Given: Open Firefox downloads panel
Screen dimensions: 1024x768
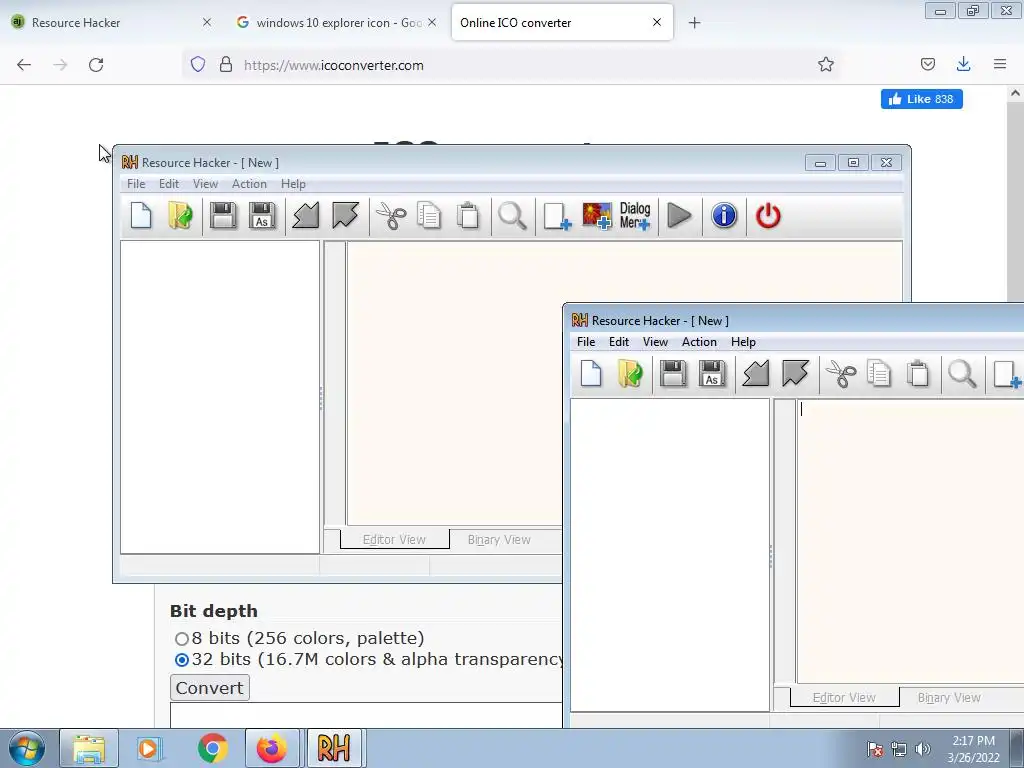Looking at the screenshot, I should coord(963,64).
